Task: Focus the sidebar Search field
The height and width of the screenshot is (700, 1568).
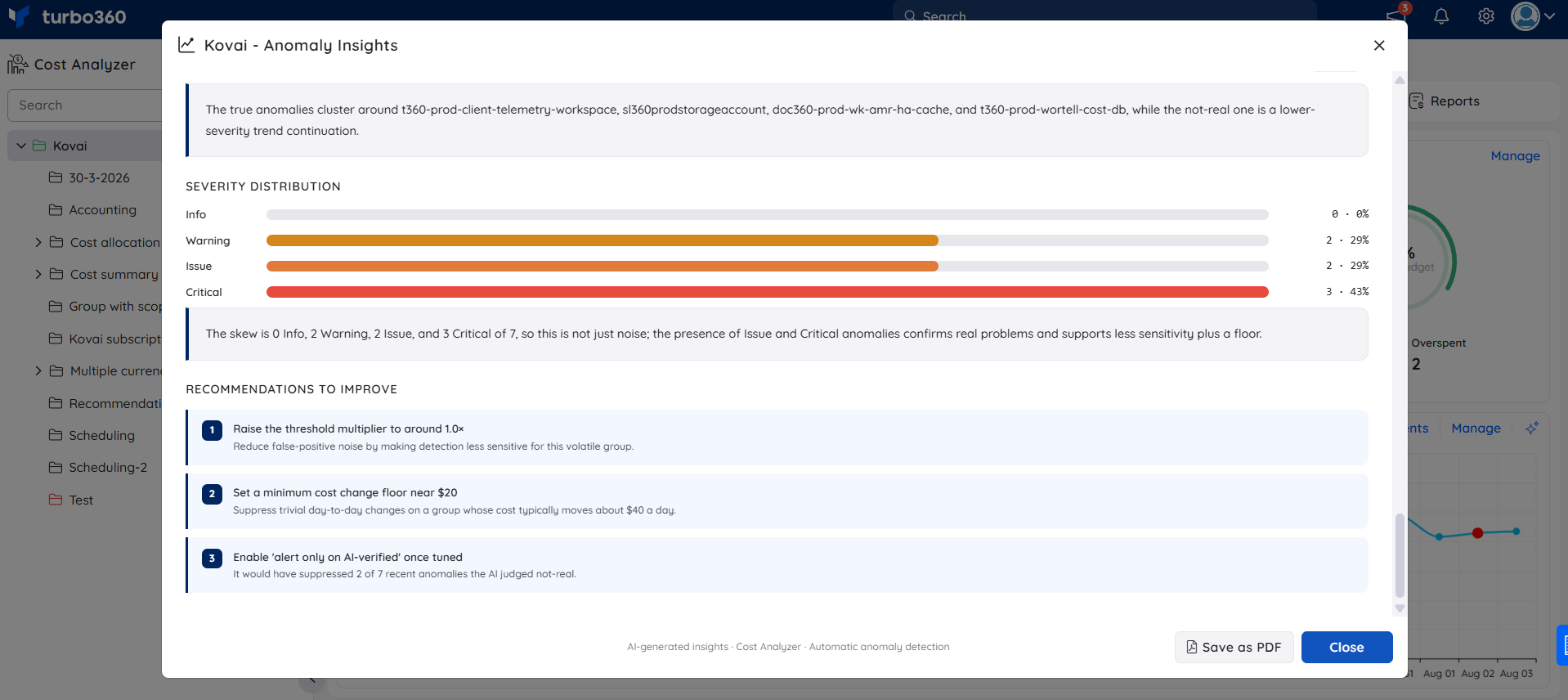Action: pos(85,105)
